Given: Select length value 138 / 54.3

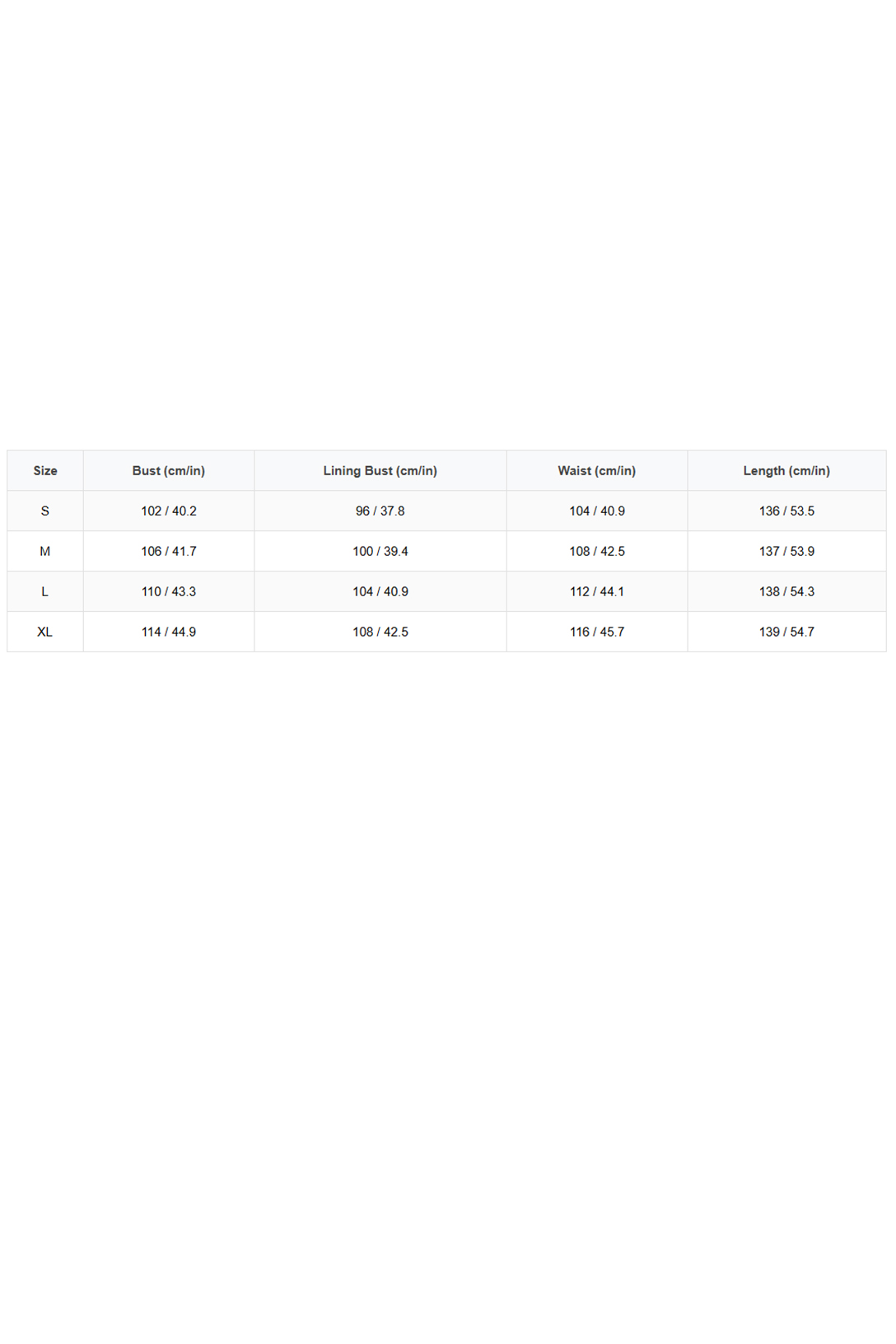Looking at the screenshot, I should point(786,591).
